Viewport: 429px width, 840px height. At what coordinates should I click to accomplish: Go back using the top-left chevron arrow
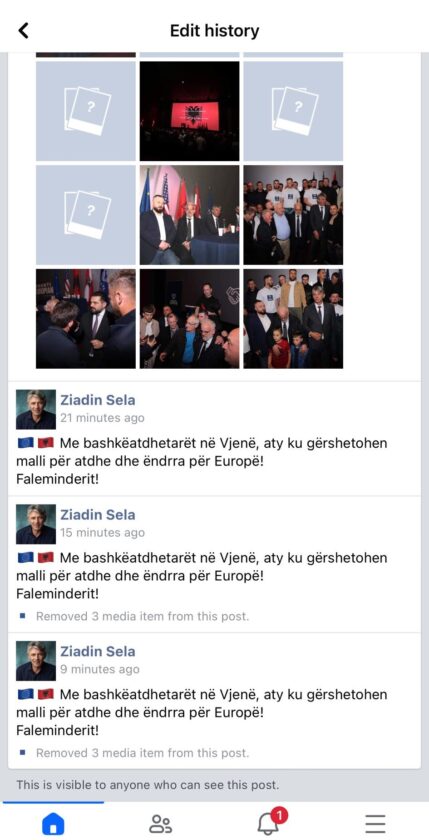pos(24,31)
